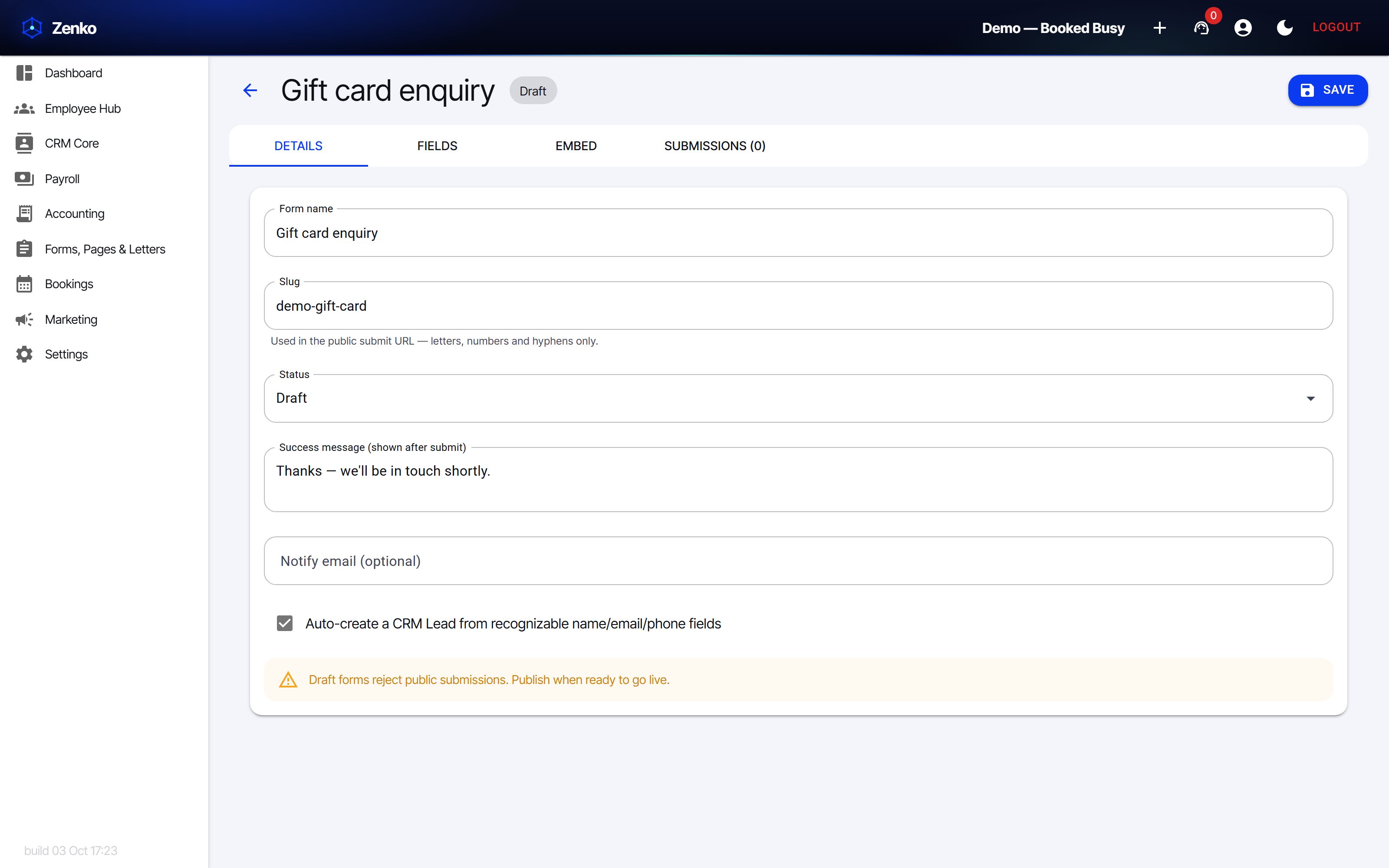1389x868 pixels.
Task: Open the Accounting sidebar label
Action: pyautogui.click(x=75, y=214)
